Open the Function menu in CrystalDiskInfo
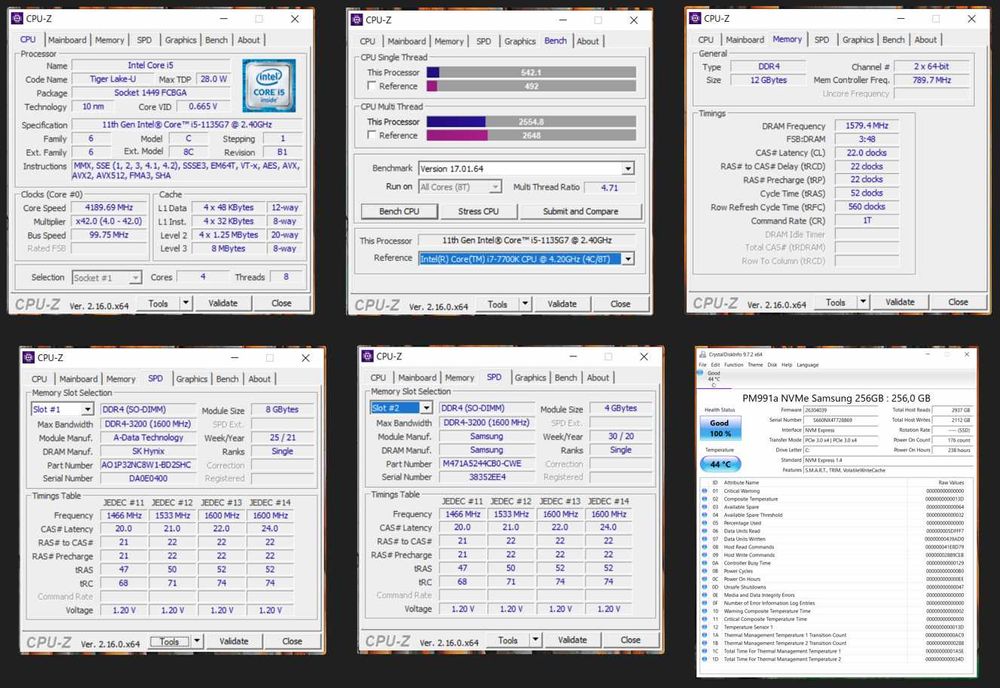The image size is (1000, 688). click(x=733, y=365)
